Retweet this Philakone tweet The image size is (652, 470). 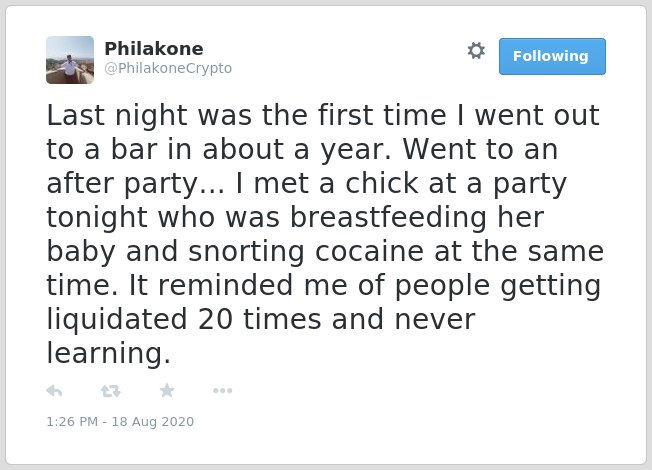pyautogui.click(x=111, y=391)
